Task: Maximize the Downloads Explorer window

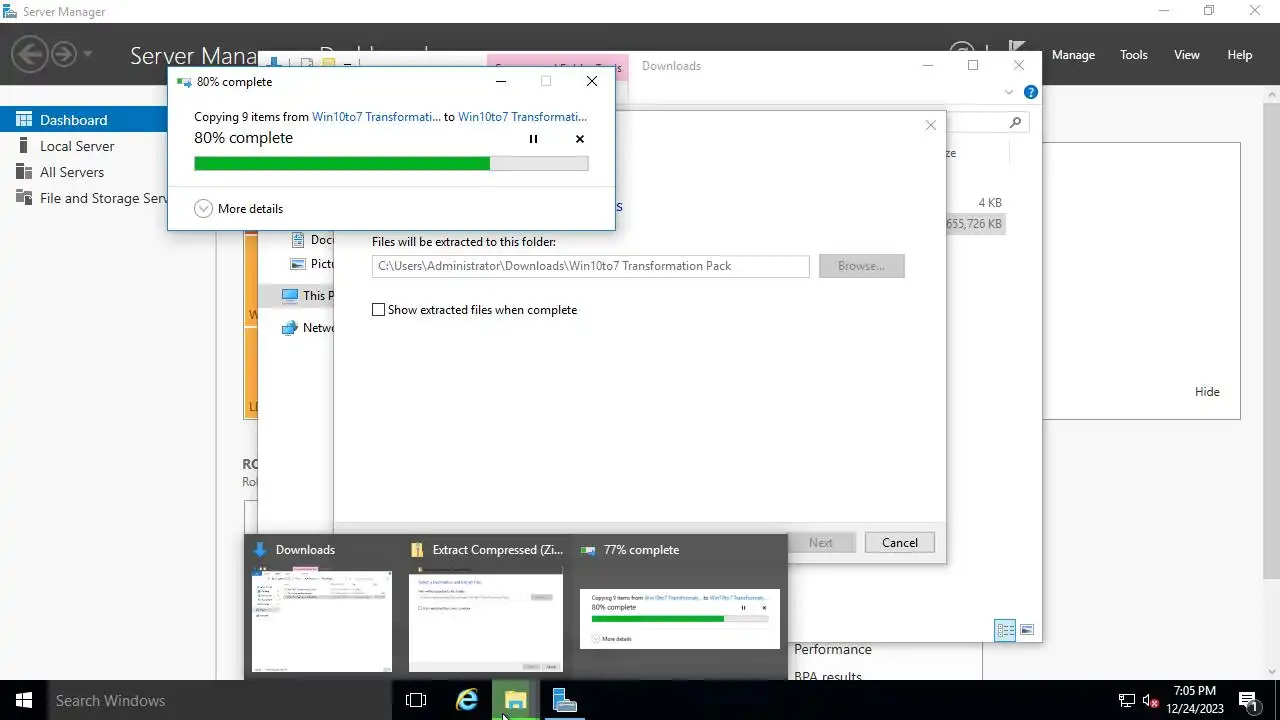Action: click(973, 66)
